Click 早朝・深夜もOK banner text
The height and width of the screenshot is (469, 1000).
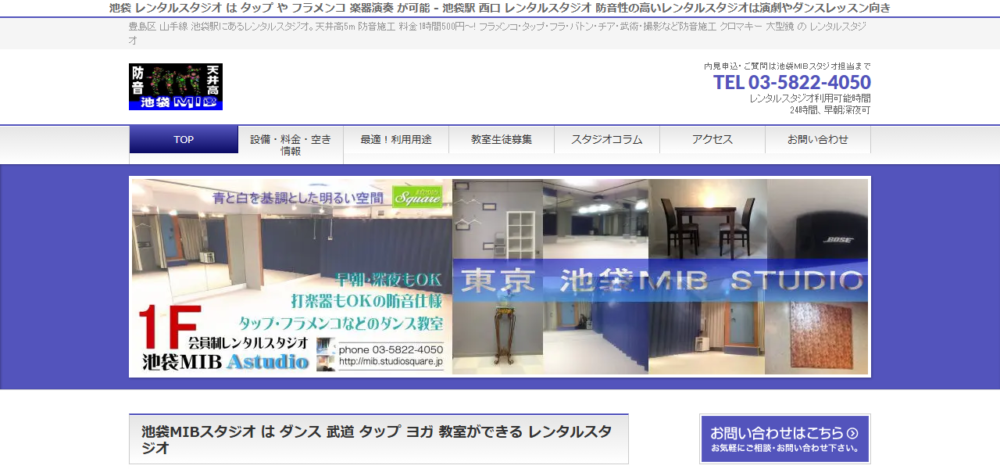tap(387, 279)
